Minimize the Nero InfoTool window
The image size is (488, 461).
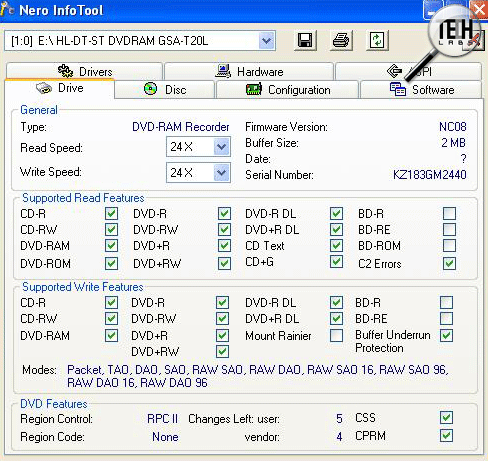(433, 10)
